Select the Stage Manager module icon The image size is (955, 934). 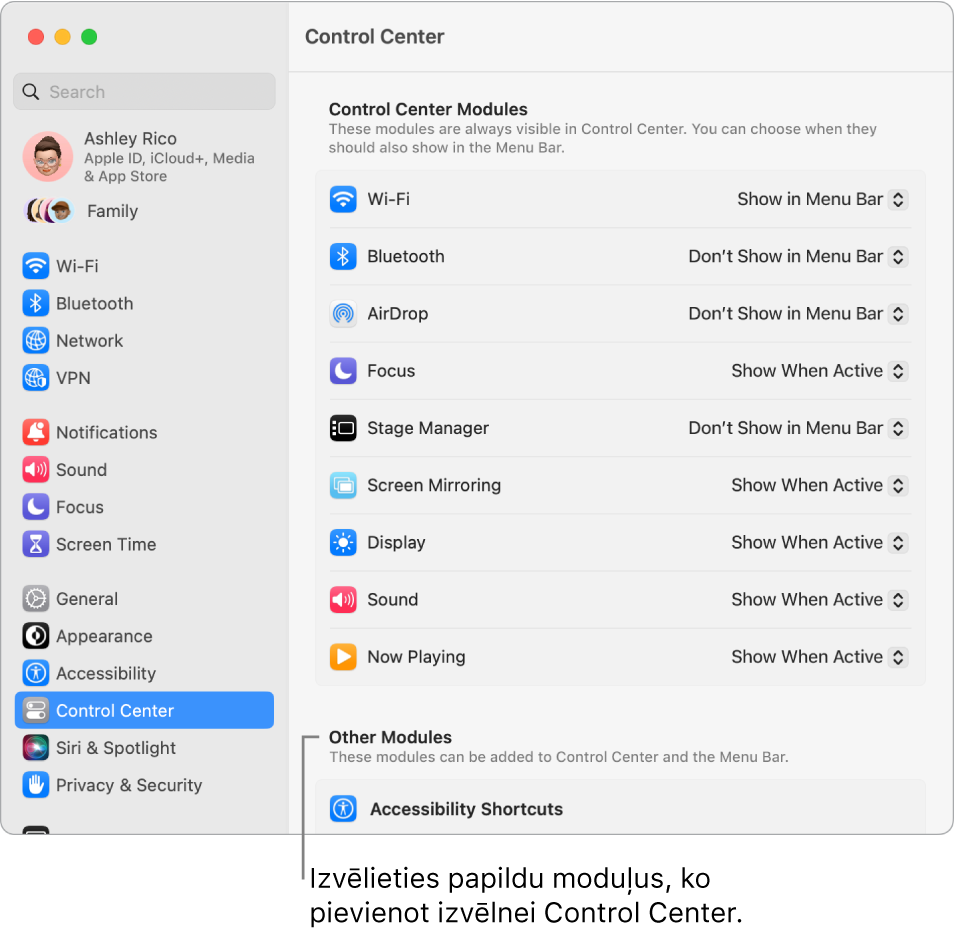tap(343, 428)
